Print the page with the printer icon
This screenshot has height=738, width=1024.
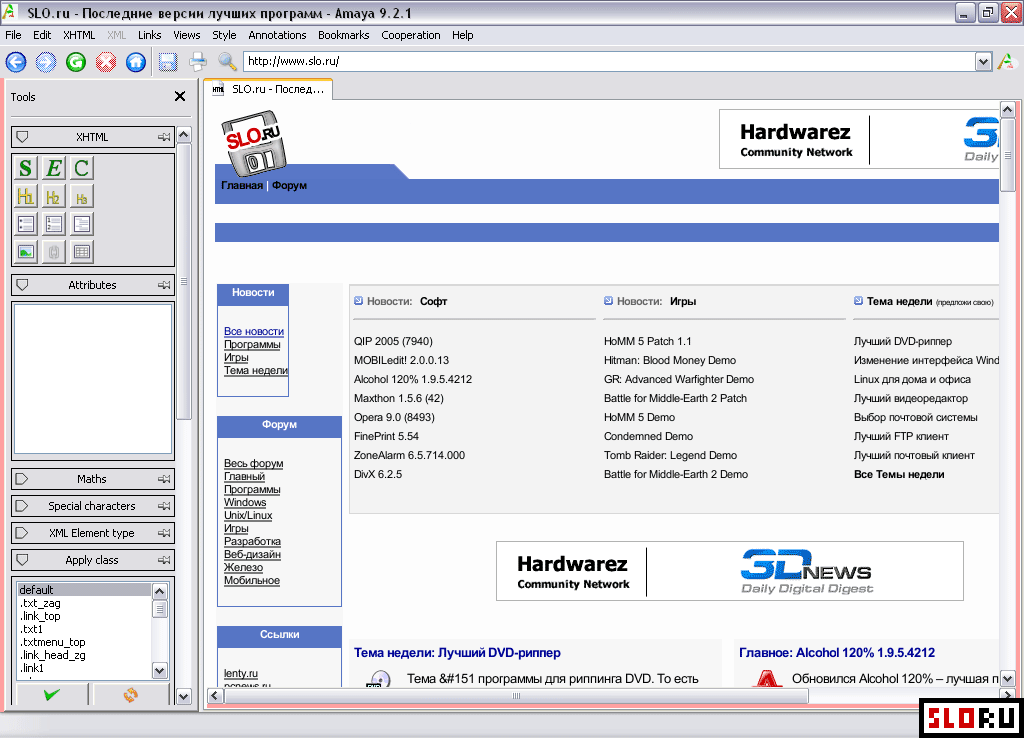(x=198, y=62)
